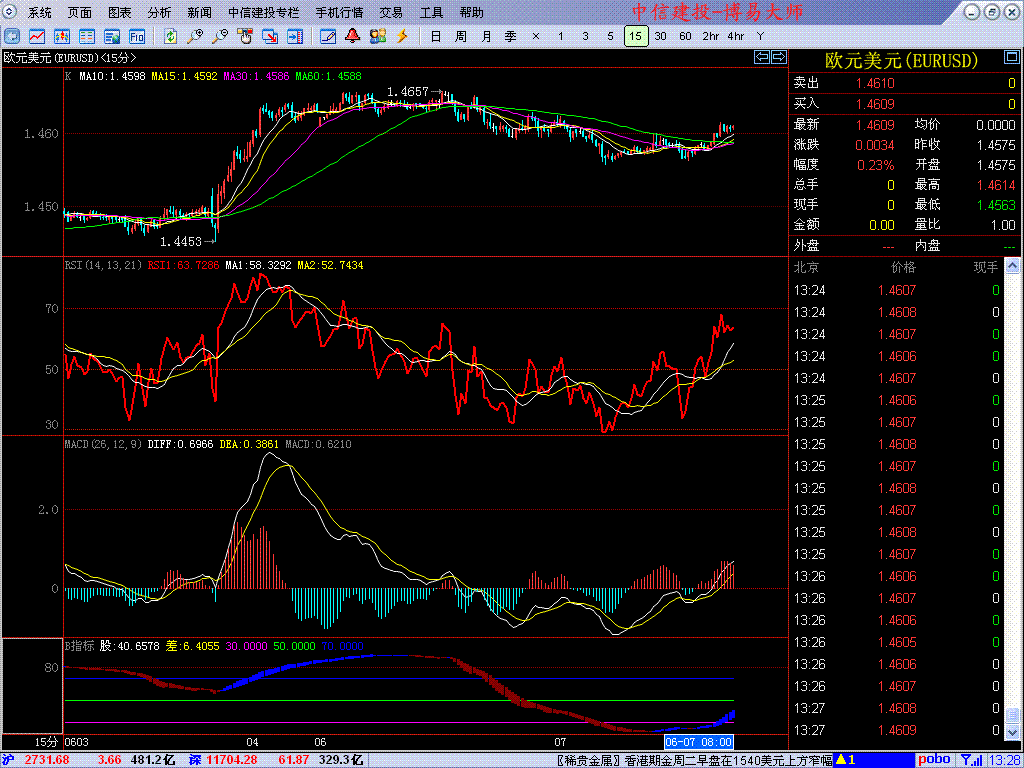
Task: Select the 30-minute period
Action: [660, 37]
